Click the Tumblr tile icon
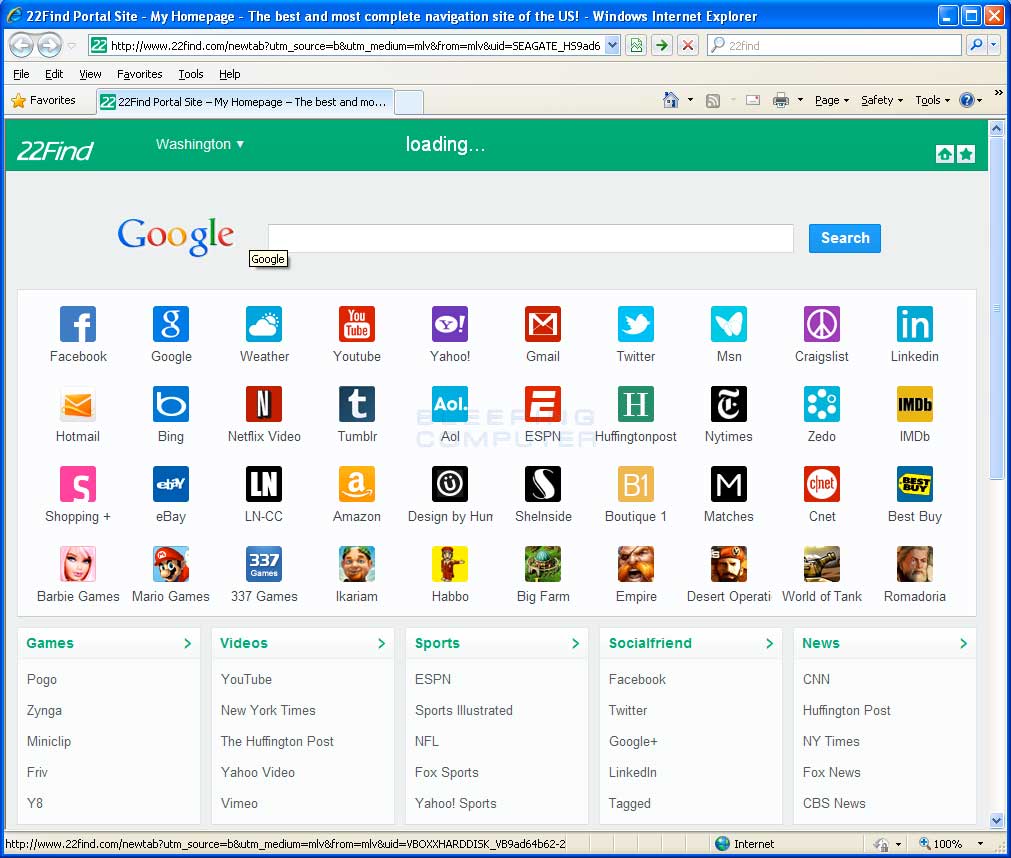Viewport: 1011px width, 858px height. click(357, 404)
